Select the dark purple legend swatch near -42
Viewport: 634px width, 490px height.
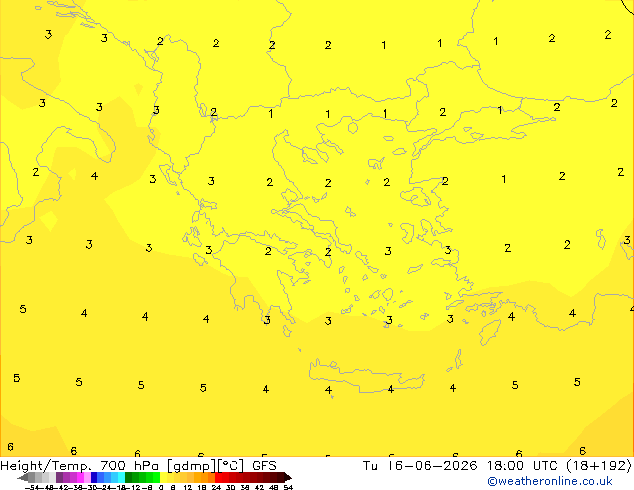(59, 477)
